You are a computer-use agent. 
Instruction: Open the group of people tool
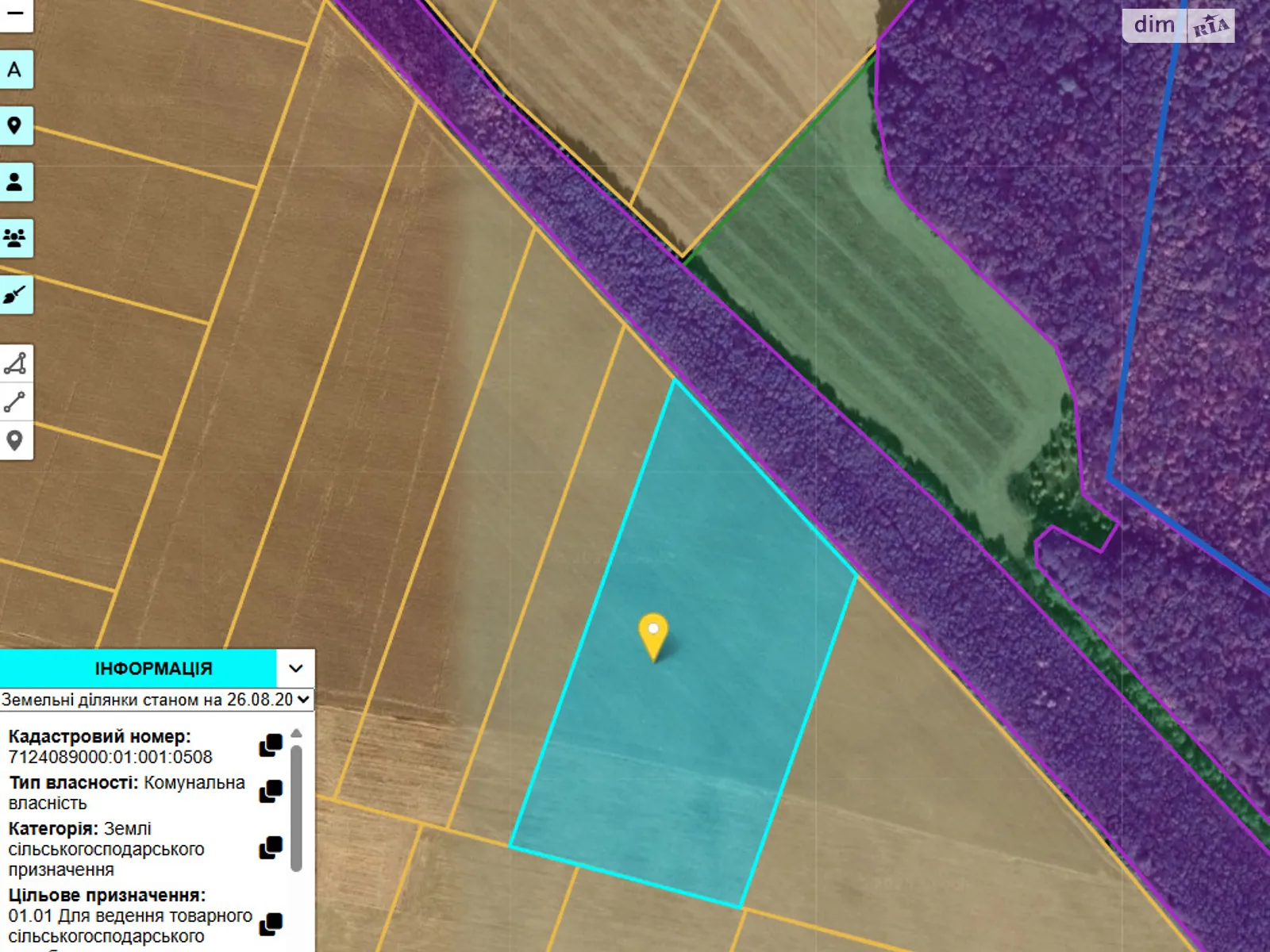tap(15, 238)
